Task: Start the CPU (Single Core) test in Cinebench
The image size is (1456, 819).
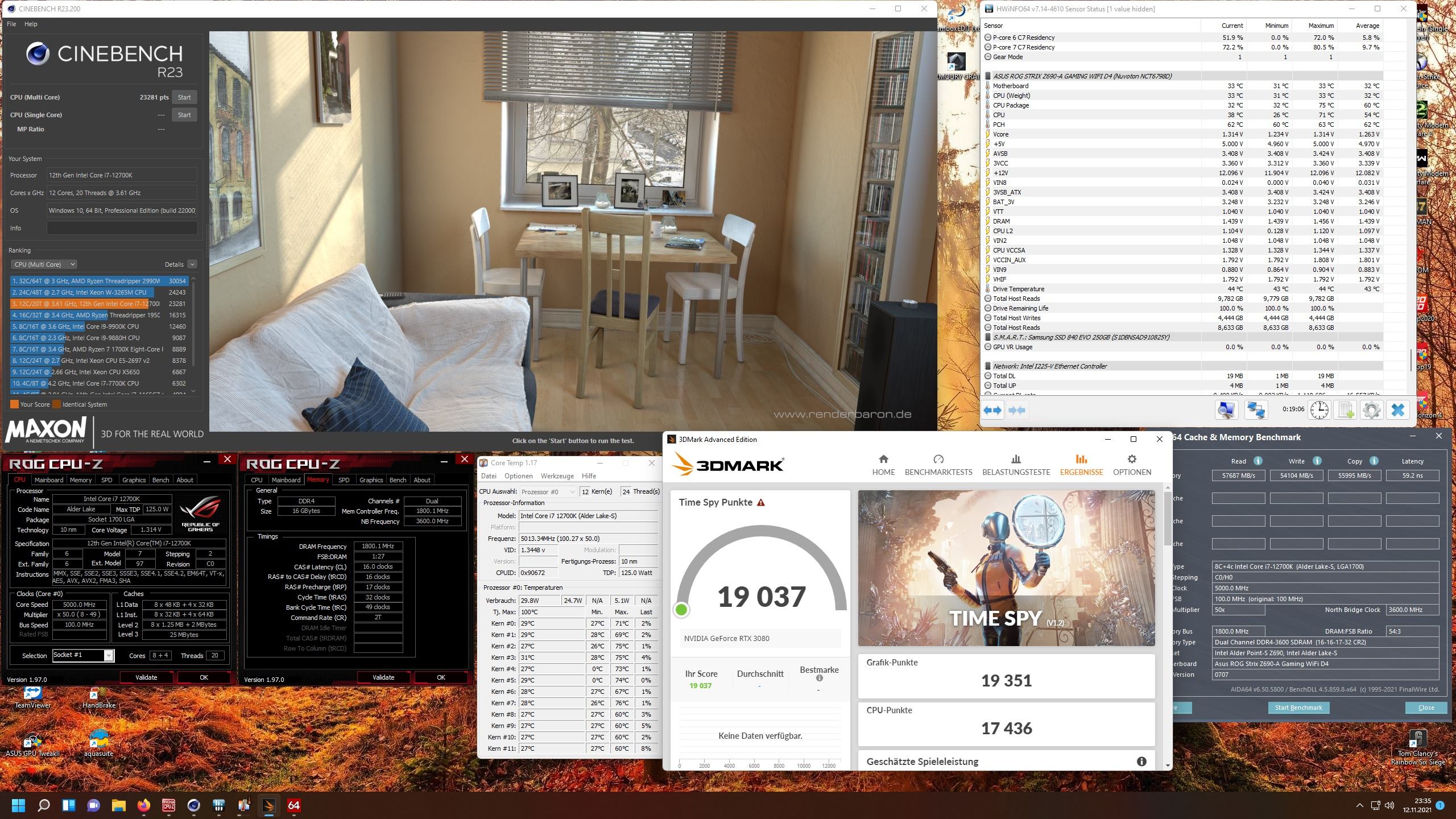Action: pyautogui.click(x=184, y=115)
